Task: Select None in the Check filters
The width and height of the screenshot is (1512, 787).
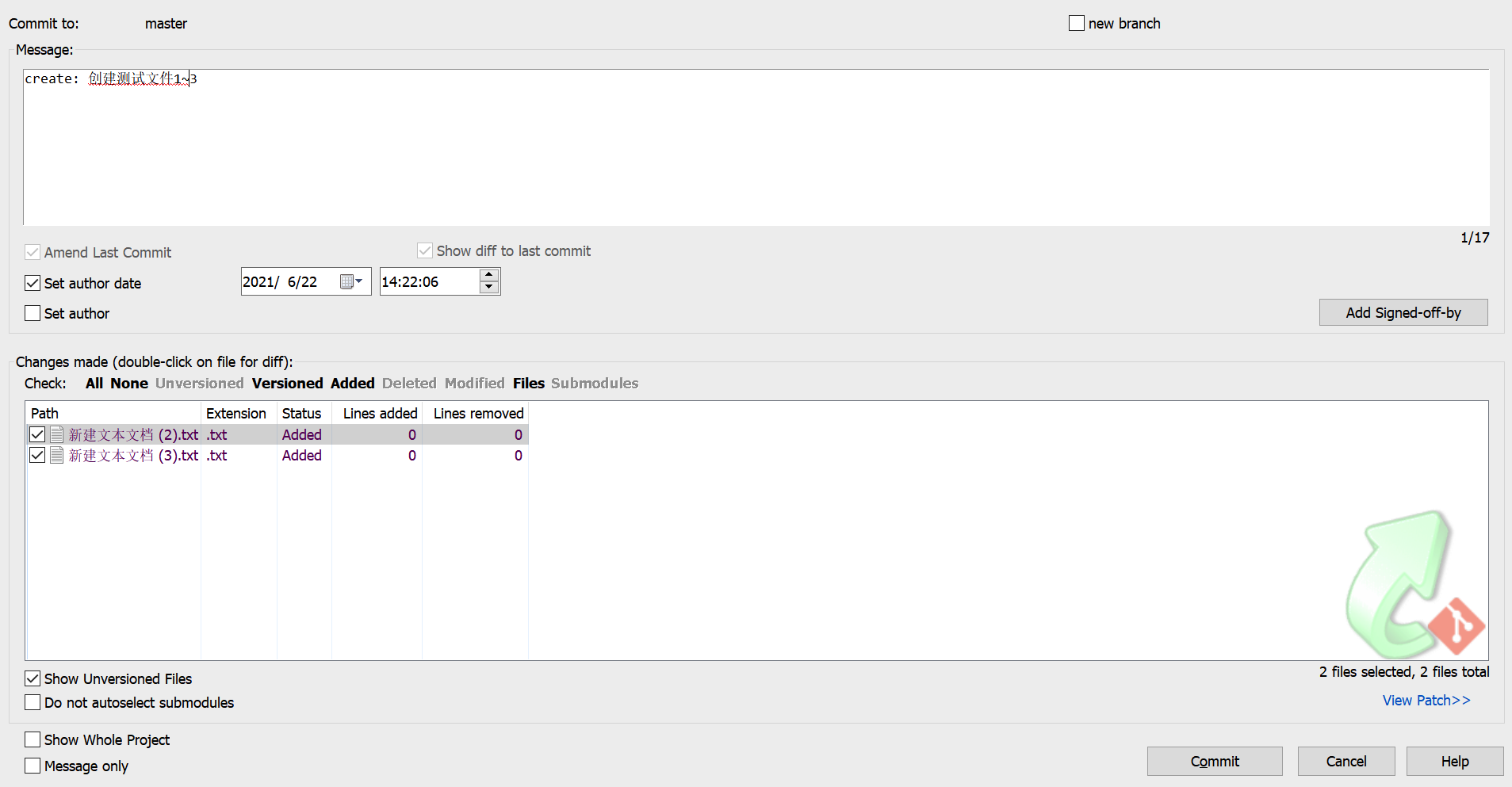Action: click(129, 383)
